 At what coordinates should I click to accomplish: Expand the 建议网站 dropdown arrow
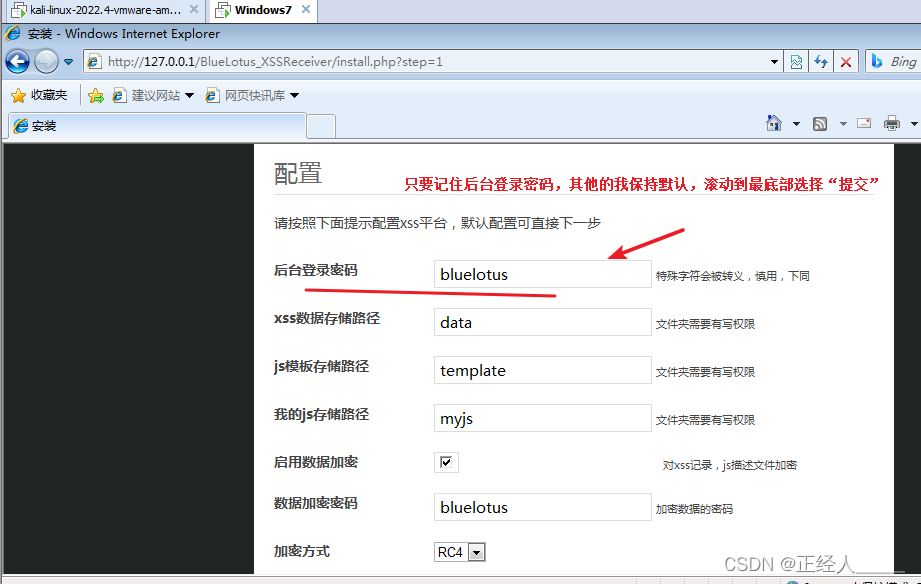tap(189, 95)
